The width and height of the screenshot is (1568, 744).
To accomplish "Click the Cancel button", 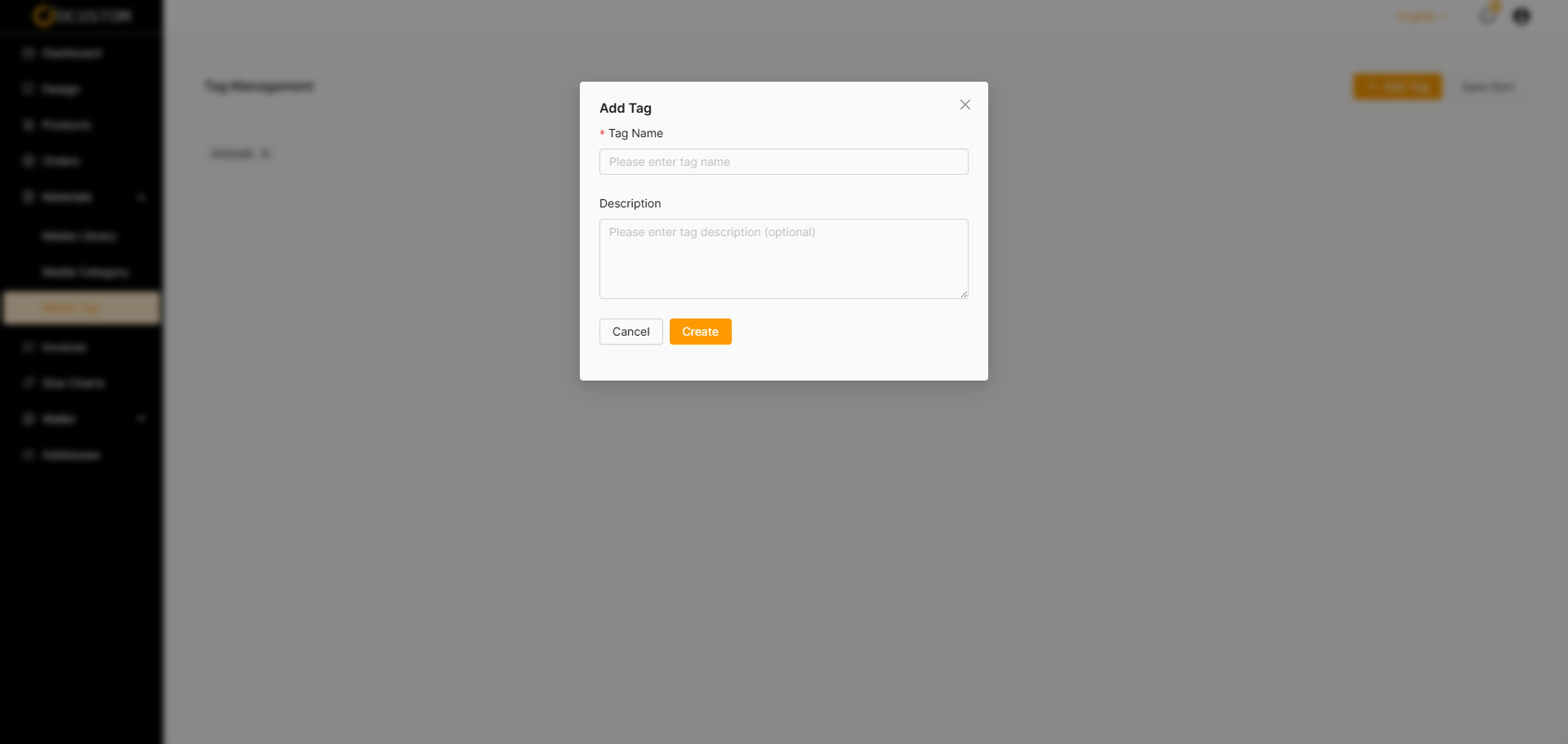I will pos(631,332).
